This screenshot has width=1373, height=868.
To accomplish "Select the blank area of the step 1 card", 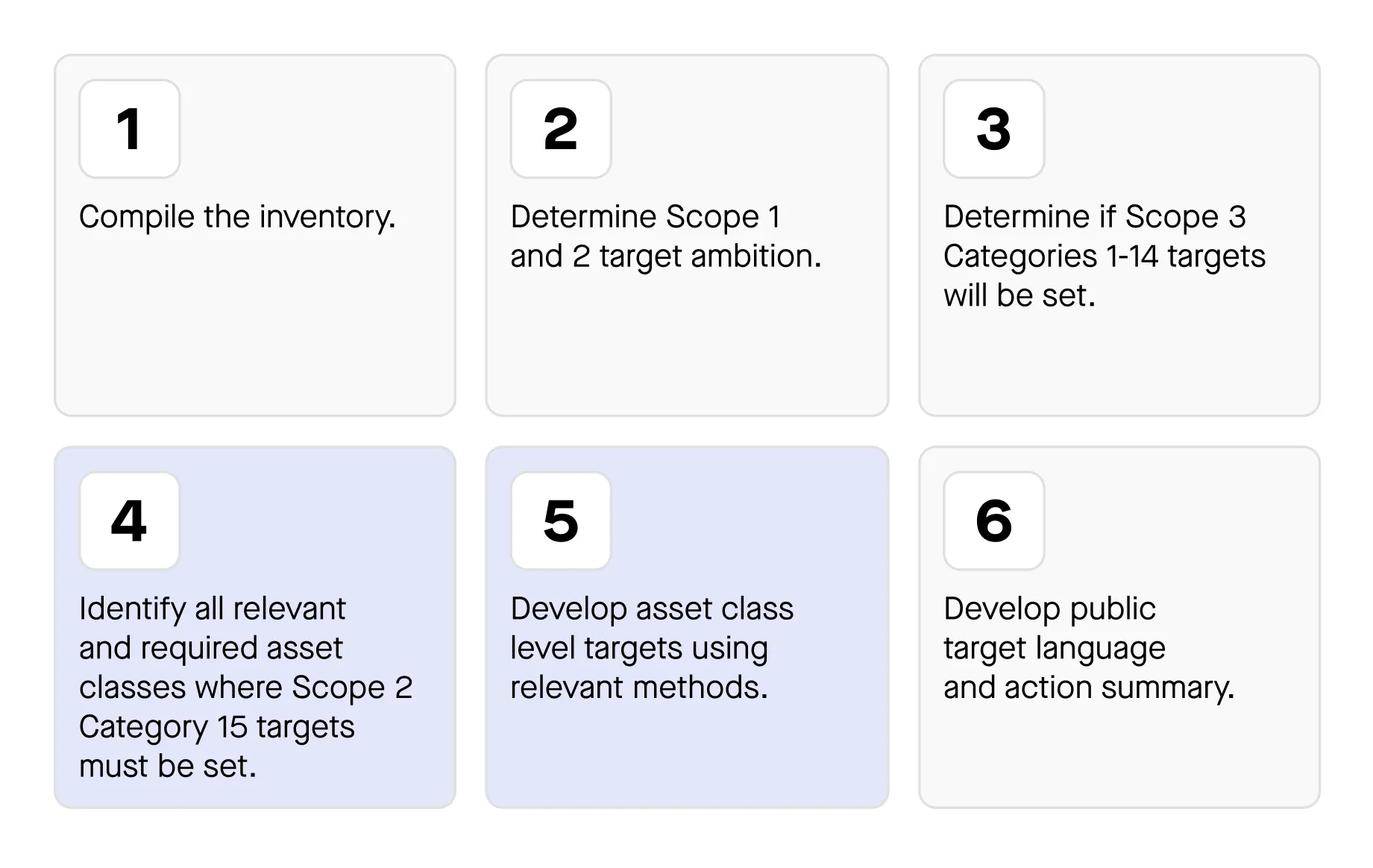I will (254, 336).
